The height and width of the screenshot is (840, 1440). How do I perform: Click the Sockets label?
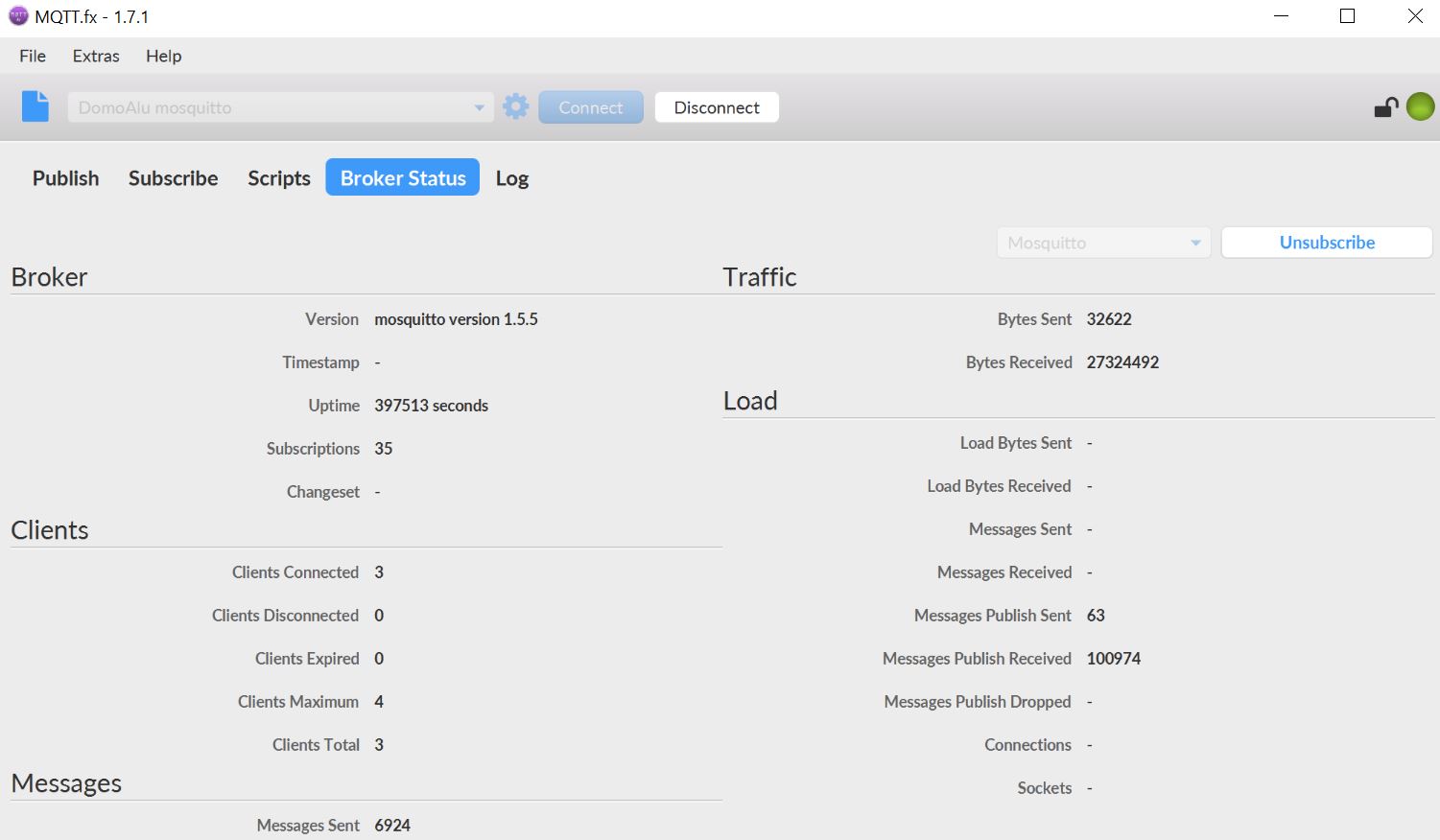(x=1045, y=788)
